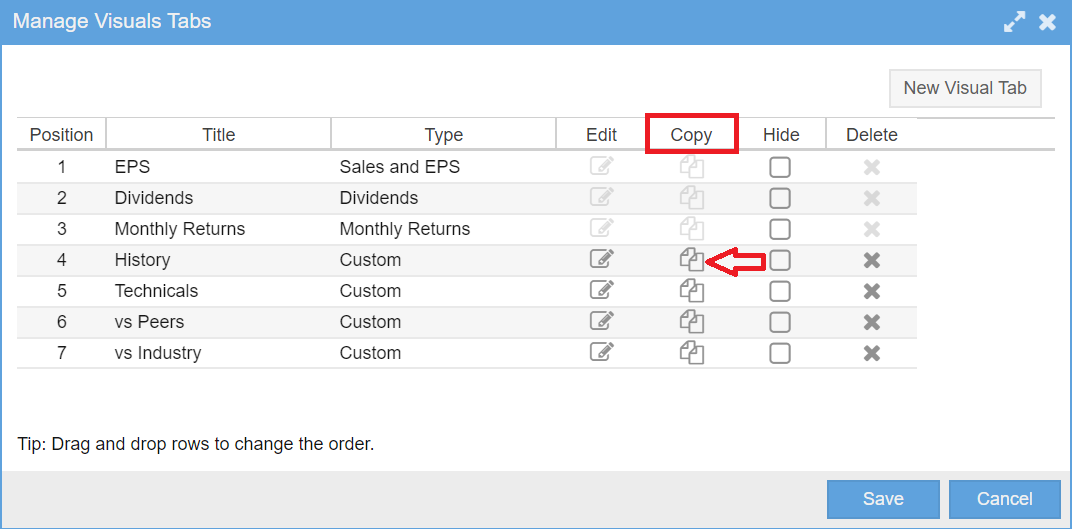Edit the vs Peers tab
Image resolution: width=1072 pixels, height=529 pixels.
[x=602, y=321]
